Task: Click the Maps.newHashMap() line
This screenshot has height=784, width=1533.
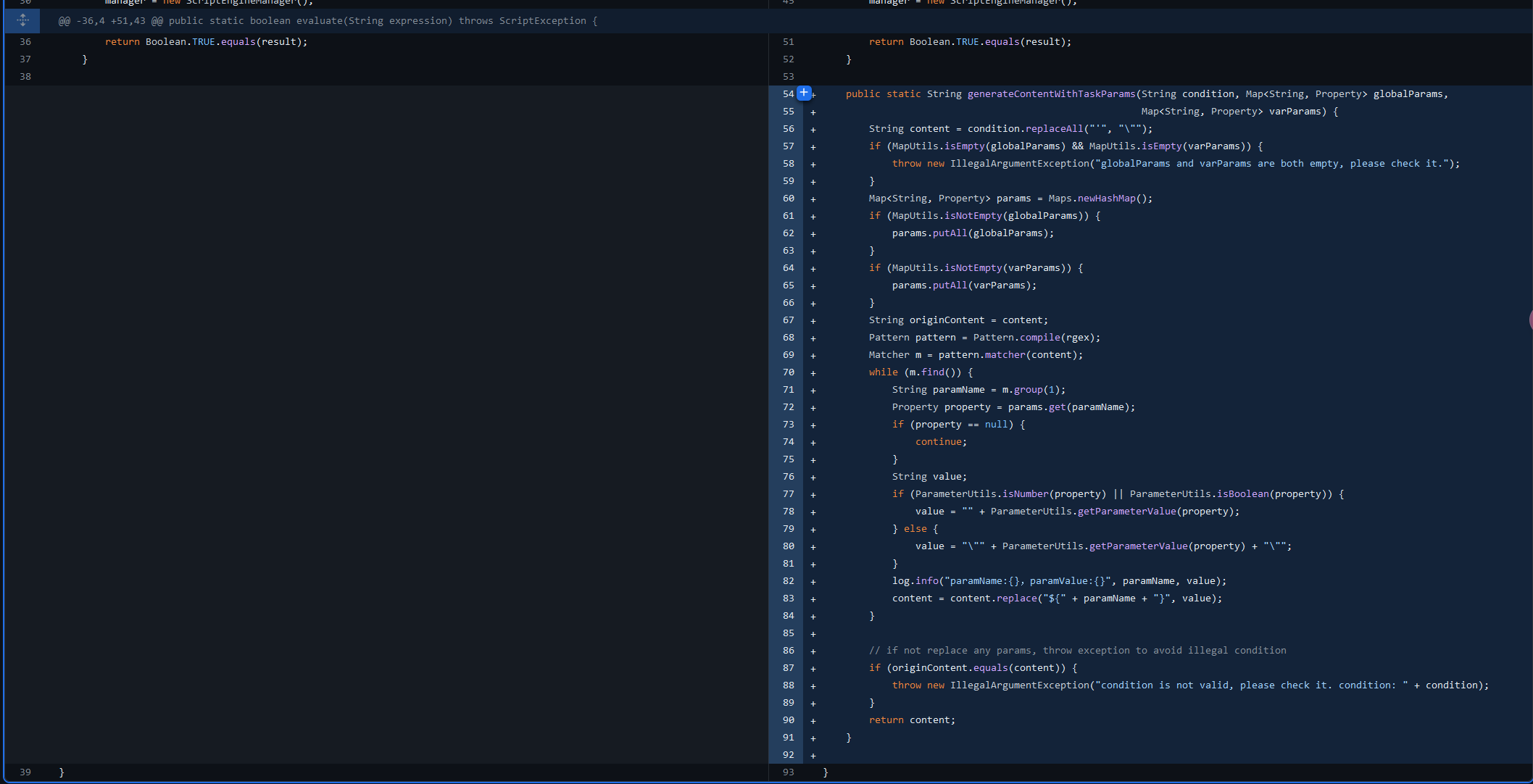Action: click(x=1010, y=199)
